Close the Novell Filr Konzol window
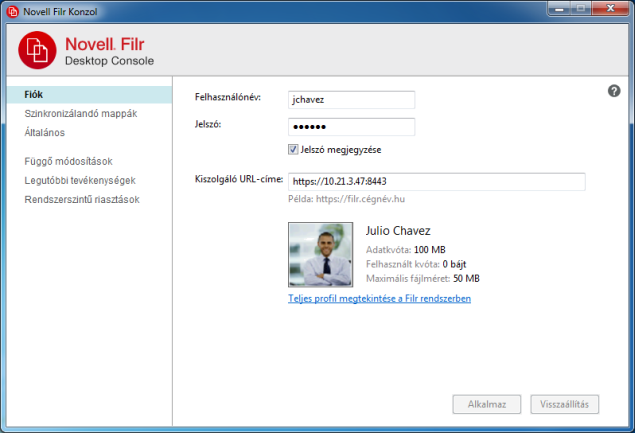This screenshot has height=433, width=635. (x=611, y=9)
